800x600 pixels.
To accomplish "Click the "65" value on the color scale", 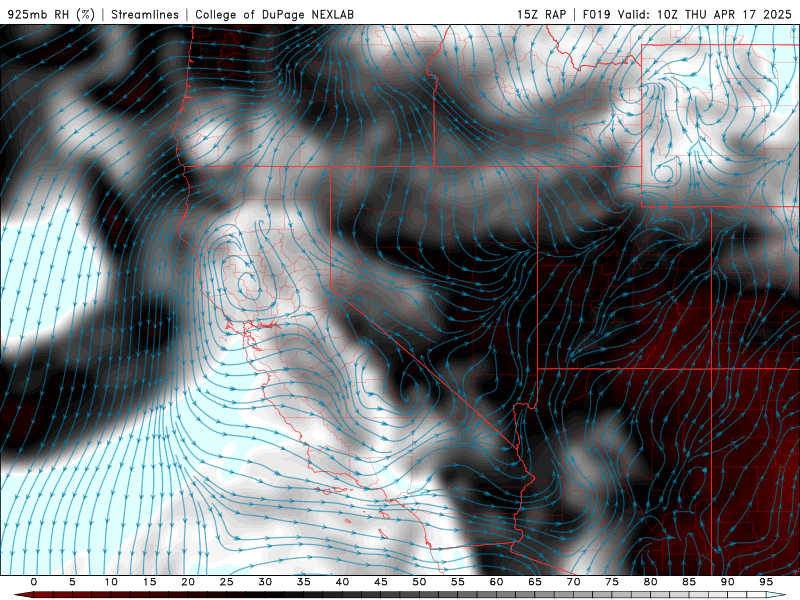I will [x=535, y=582].
